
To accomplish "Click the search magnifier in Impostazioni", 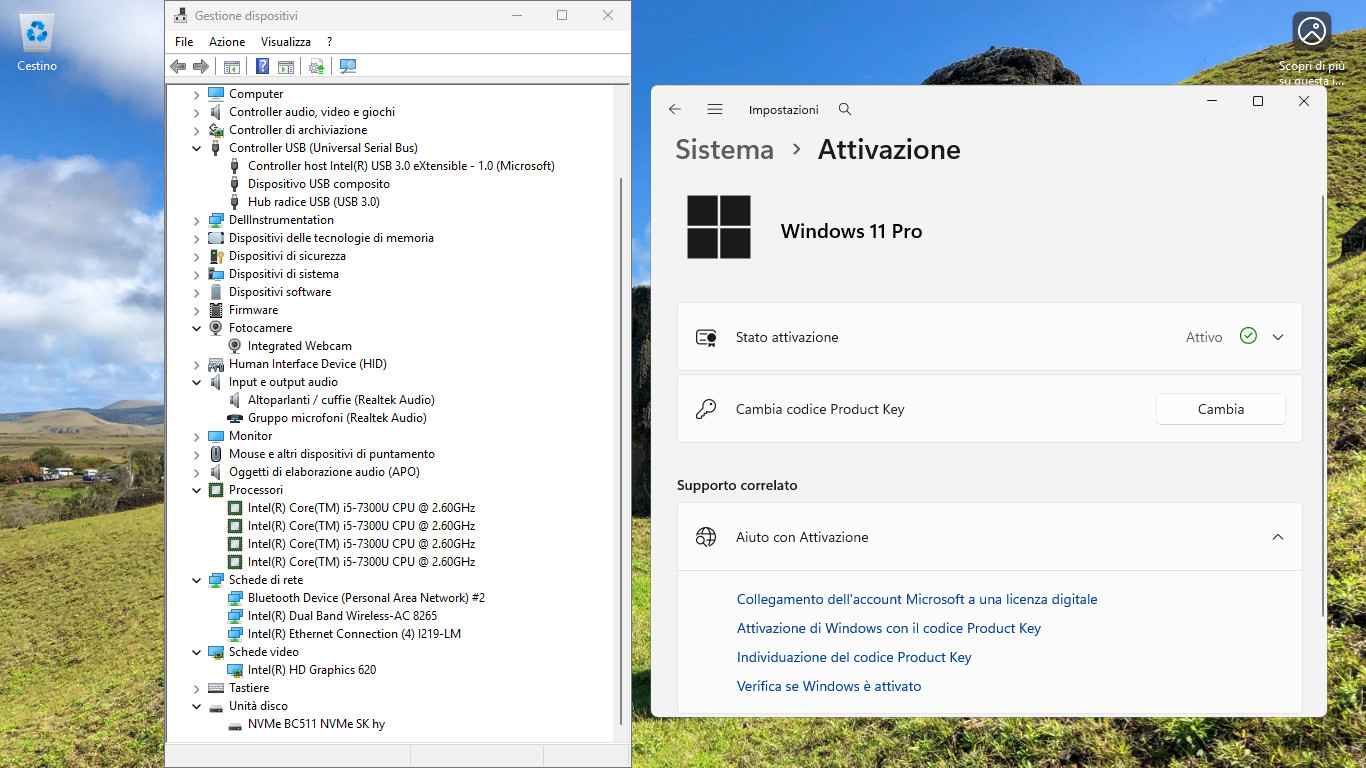I will click(x=845, y=109).
